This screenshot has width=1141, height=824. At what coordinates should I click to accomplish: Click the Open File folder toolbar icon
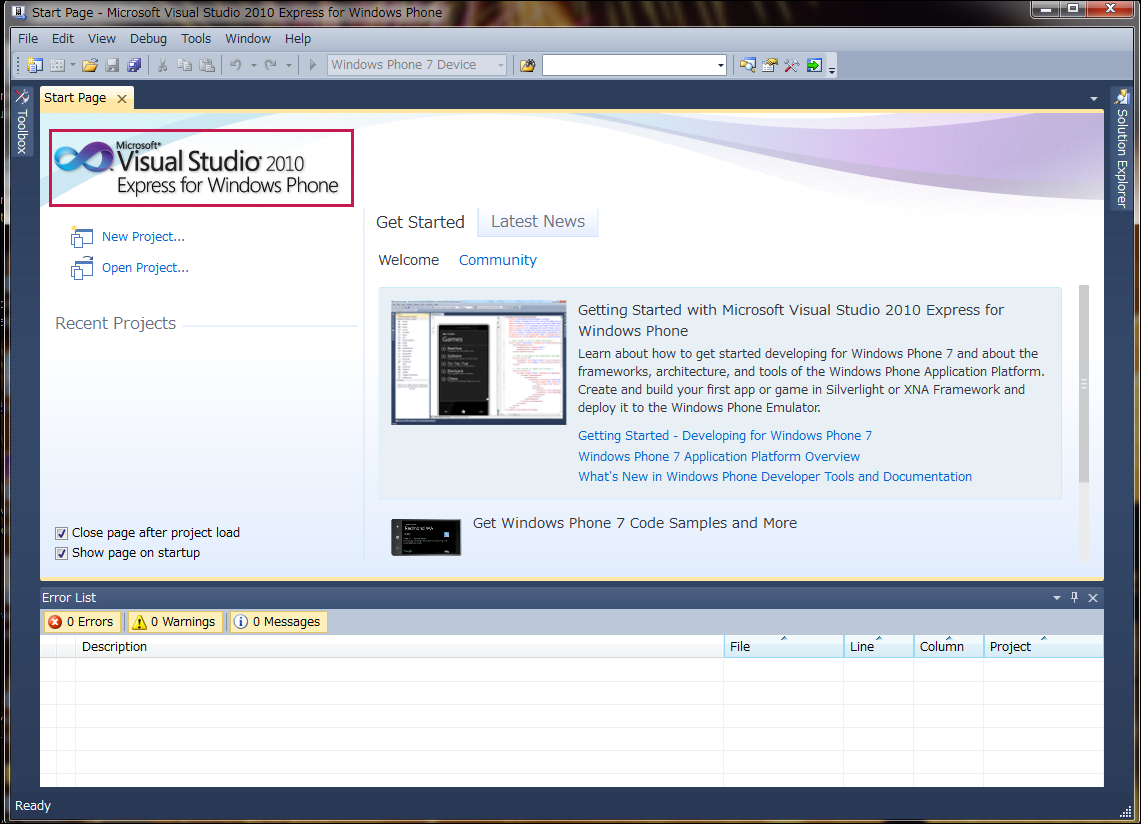pos(90,66)
